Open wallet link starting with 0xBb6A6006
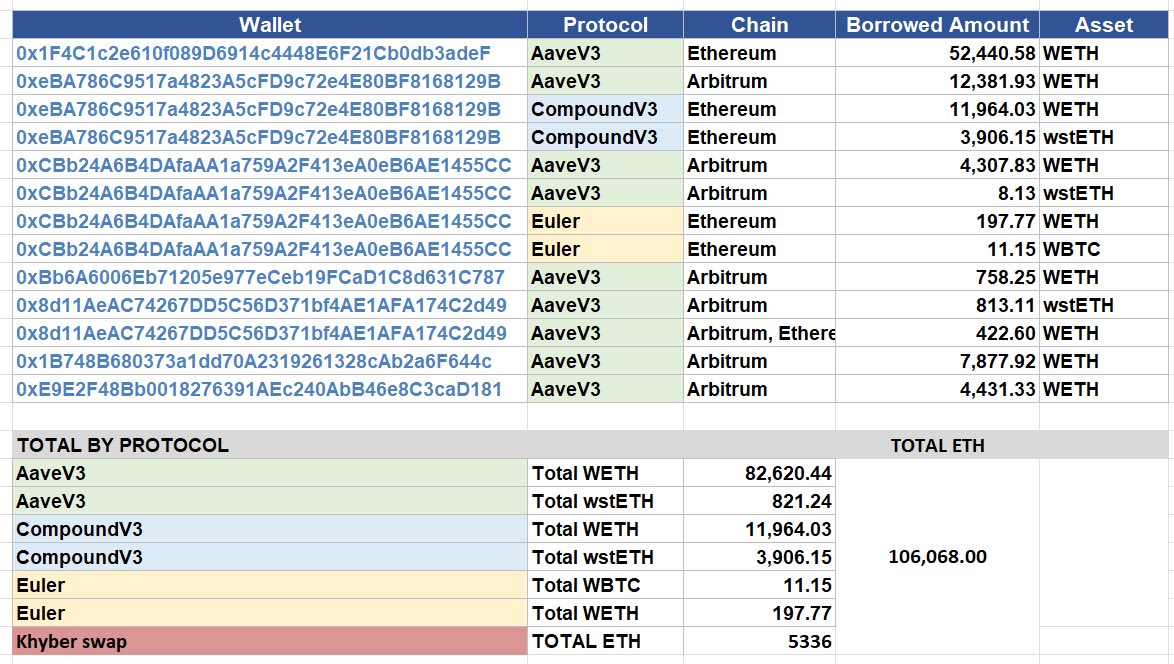 (x=261, y=277)
